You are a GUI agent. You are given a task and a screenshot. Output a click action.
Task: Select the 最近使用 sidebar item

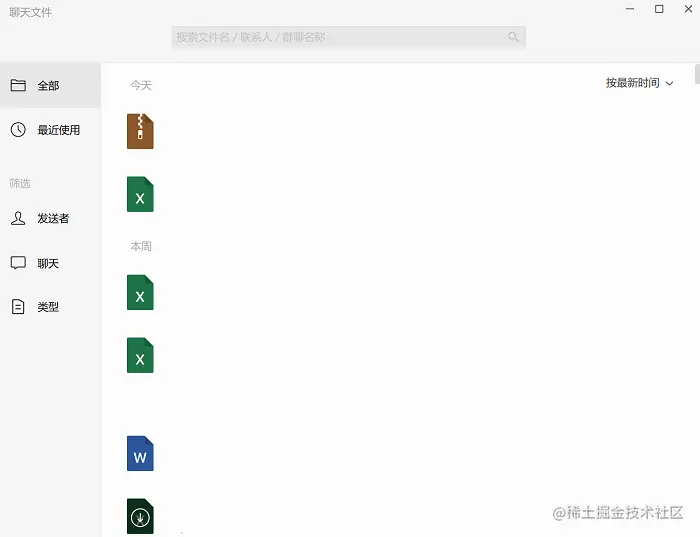tap(50, 130)
